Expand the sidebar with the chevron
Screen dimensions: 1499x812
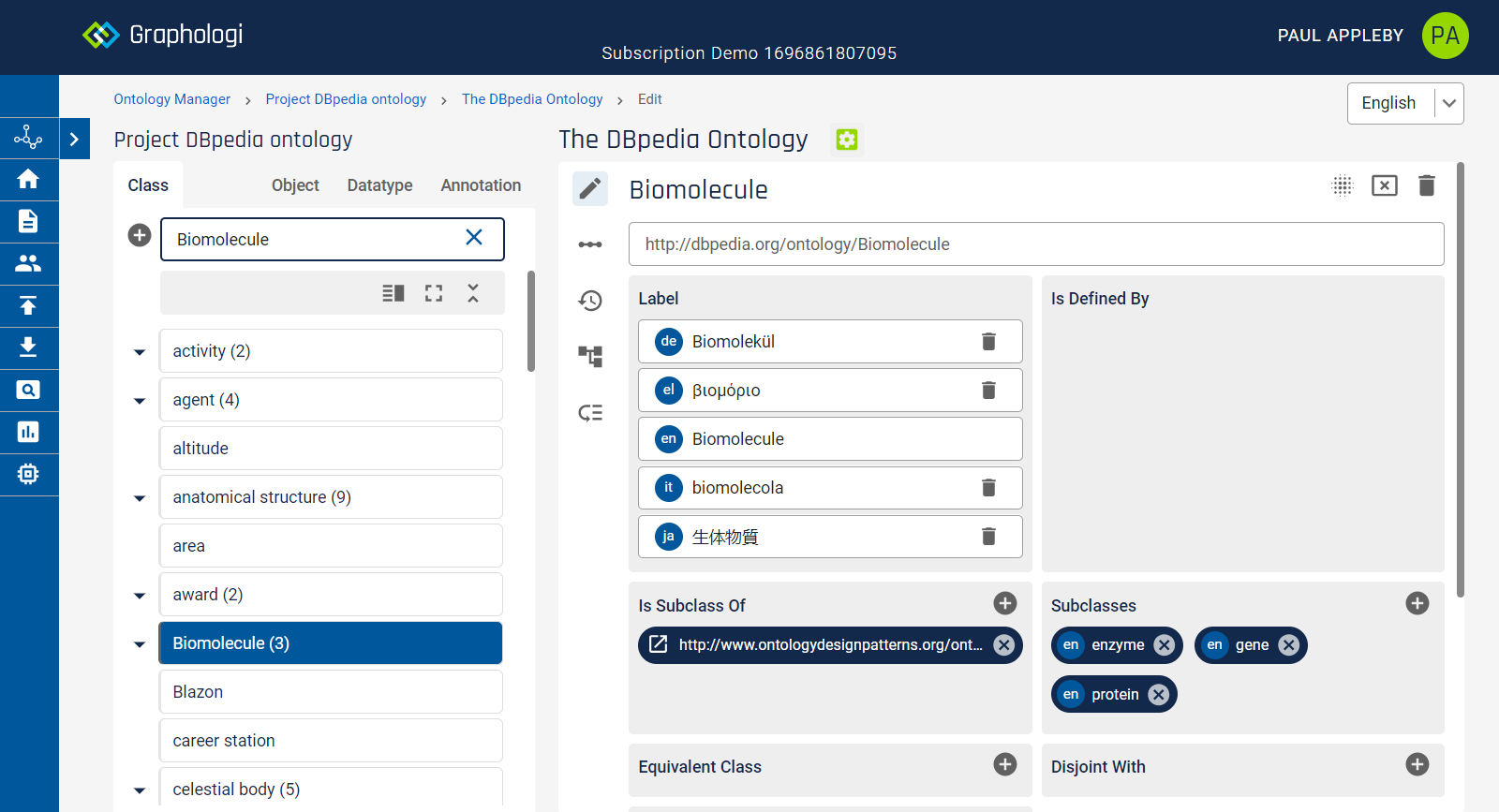tap(74, 140)
